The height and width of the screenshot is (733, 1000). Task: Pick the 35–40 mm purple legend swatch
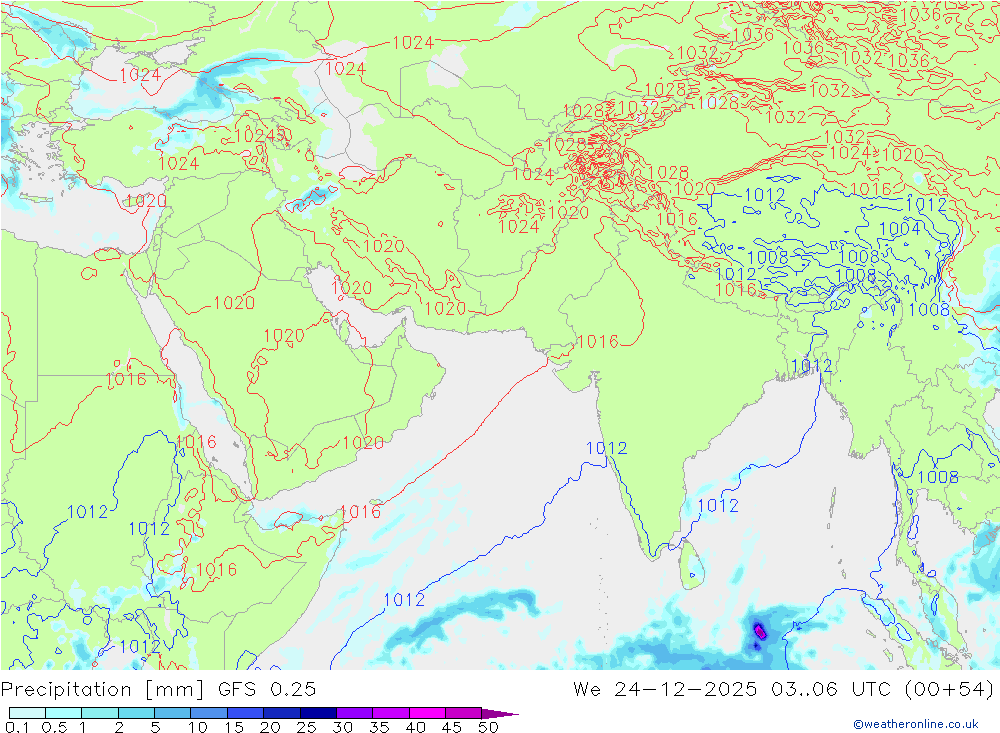(x=391, y=713)
